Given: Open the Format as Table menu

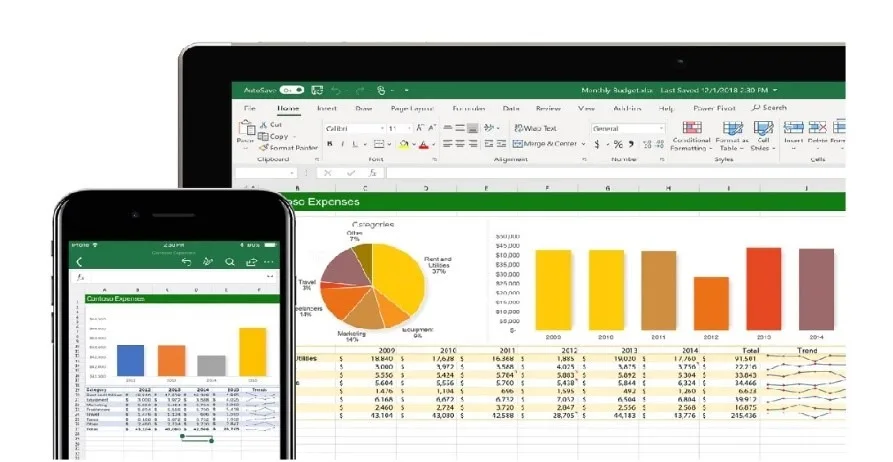Looking at the screenshot, I should pyautogui.click(x=732, y=136).
